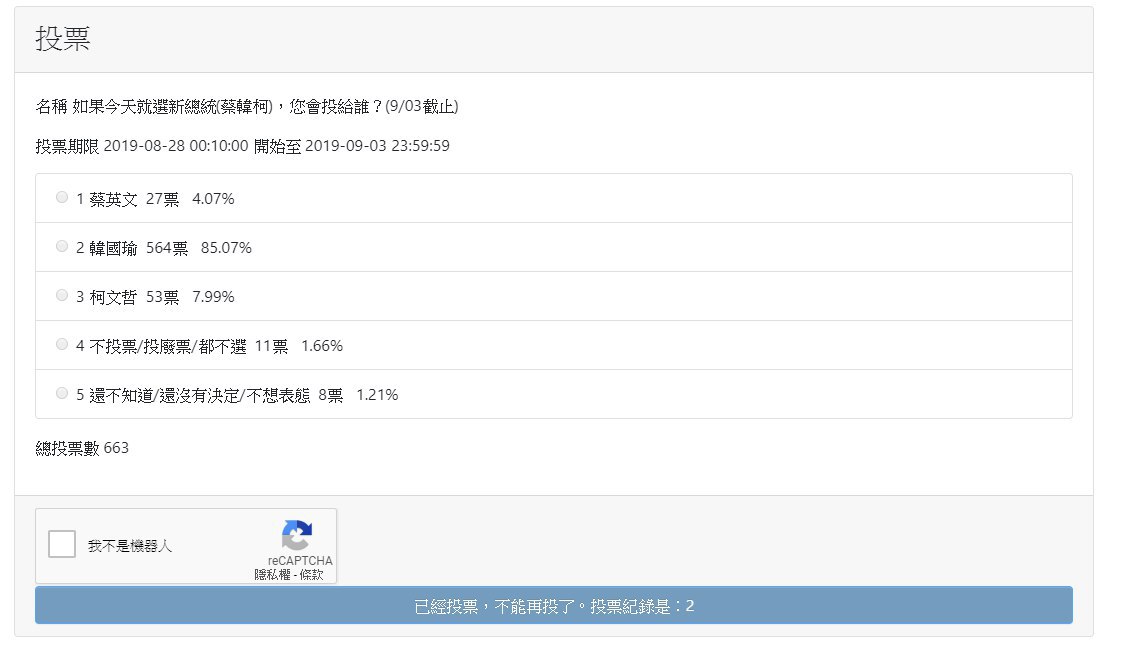Click the 27票 count for 蔡英文
This screenshot has height=671, width=1137.
[x=162, y=199]
